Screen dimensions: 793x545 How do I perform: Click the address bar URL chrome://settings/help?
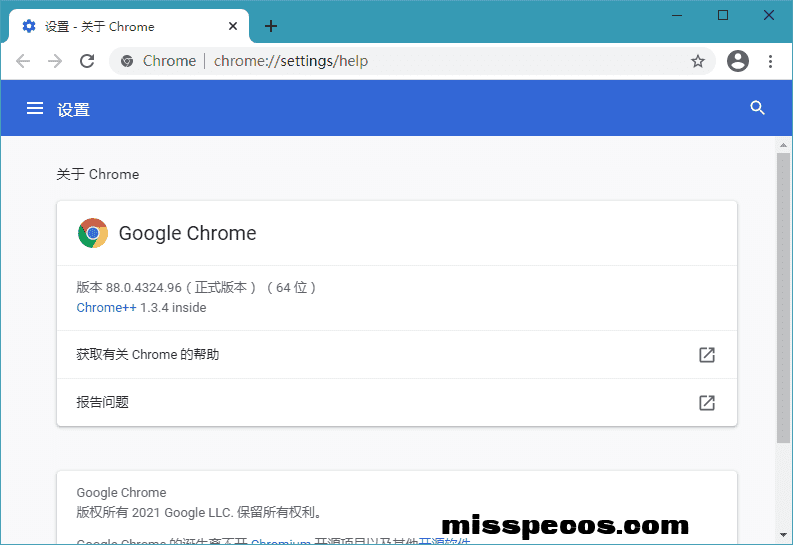291,61
